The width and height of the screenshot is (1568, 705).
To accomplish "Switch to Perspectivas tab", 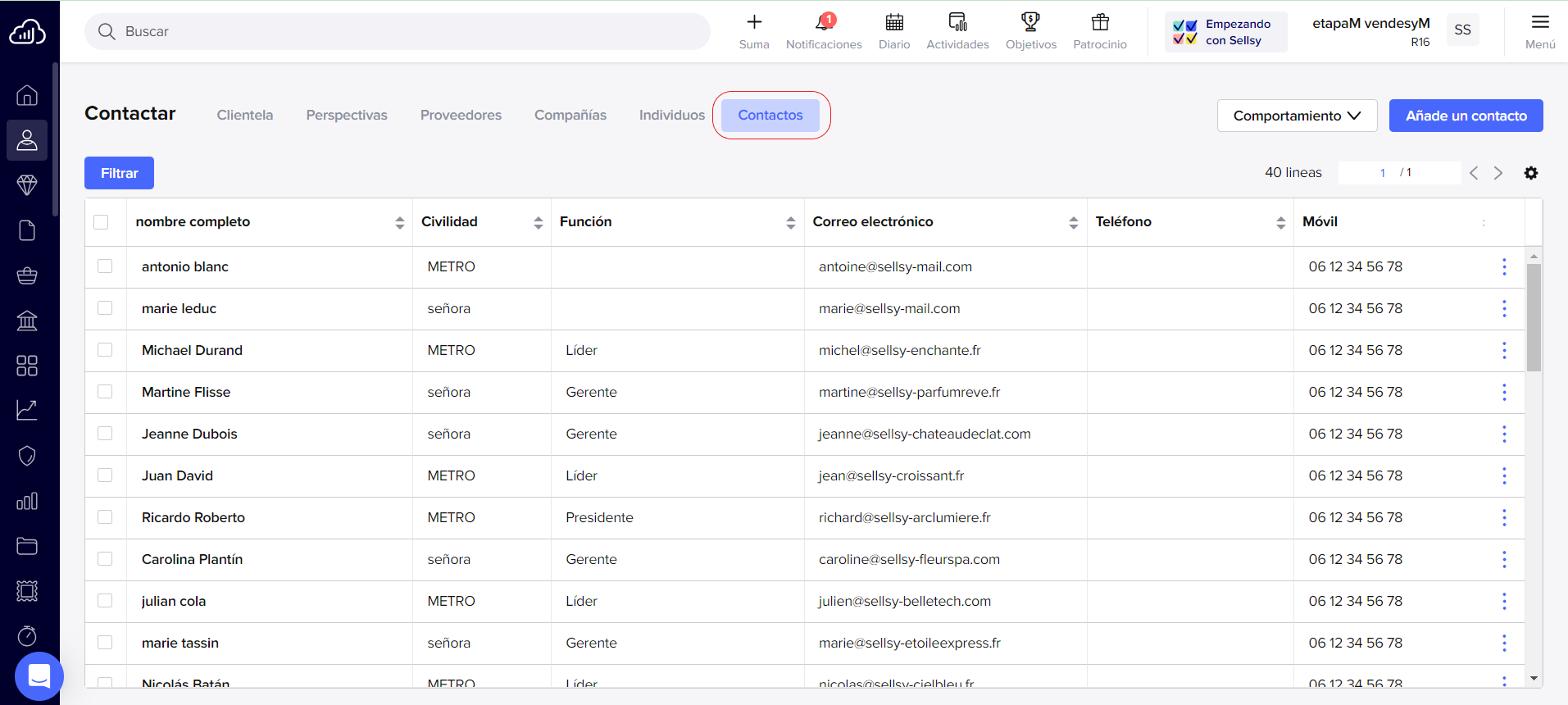I will 347,116.
